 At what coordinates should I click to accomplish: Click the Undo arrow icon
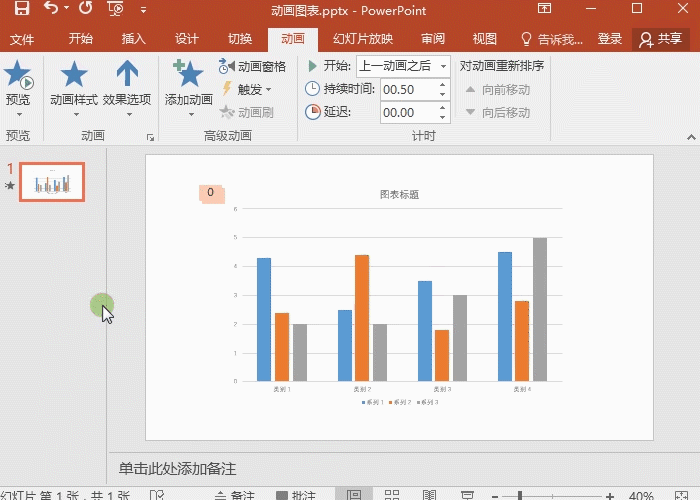coord(51,8)
